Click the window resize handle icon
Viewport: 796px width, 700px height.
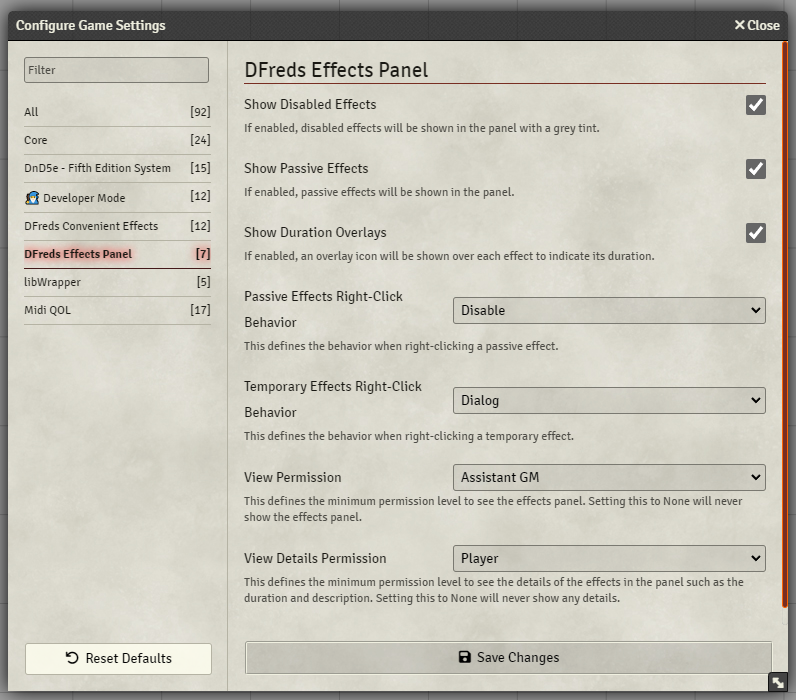pos(778,682)
